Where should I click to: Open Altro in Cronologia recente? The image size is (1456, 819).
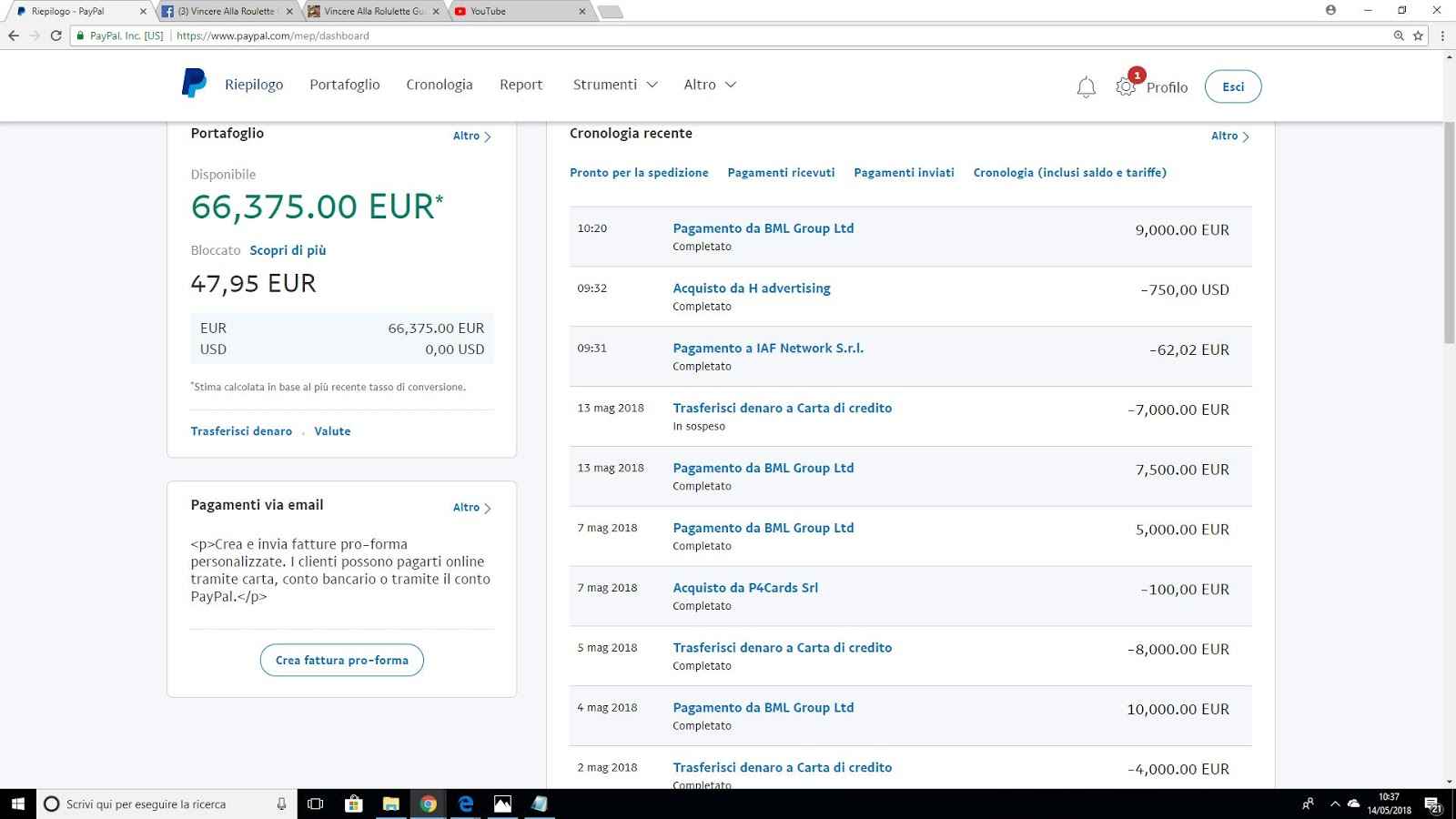pyautogui.click(x=1229, y=136)
